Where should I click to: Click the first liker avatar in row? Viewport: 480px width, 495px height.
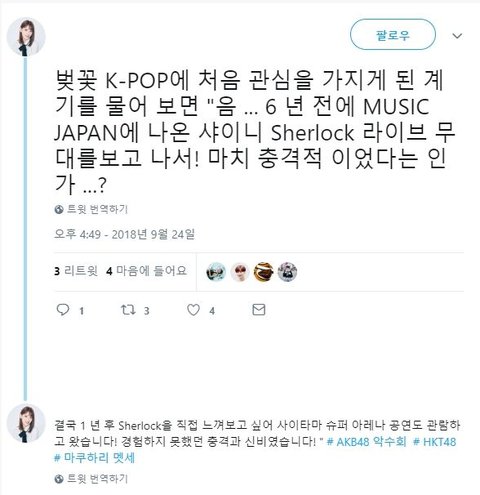point(216,272)
